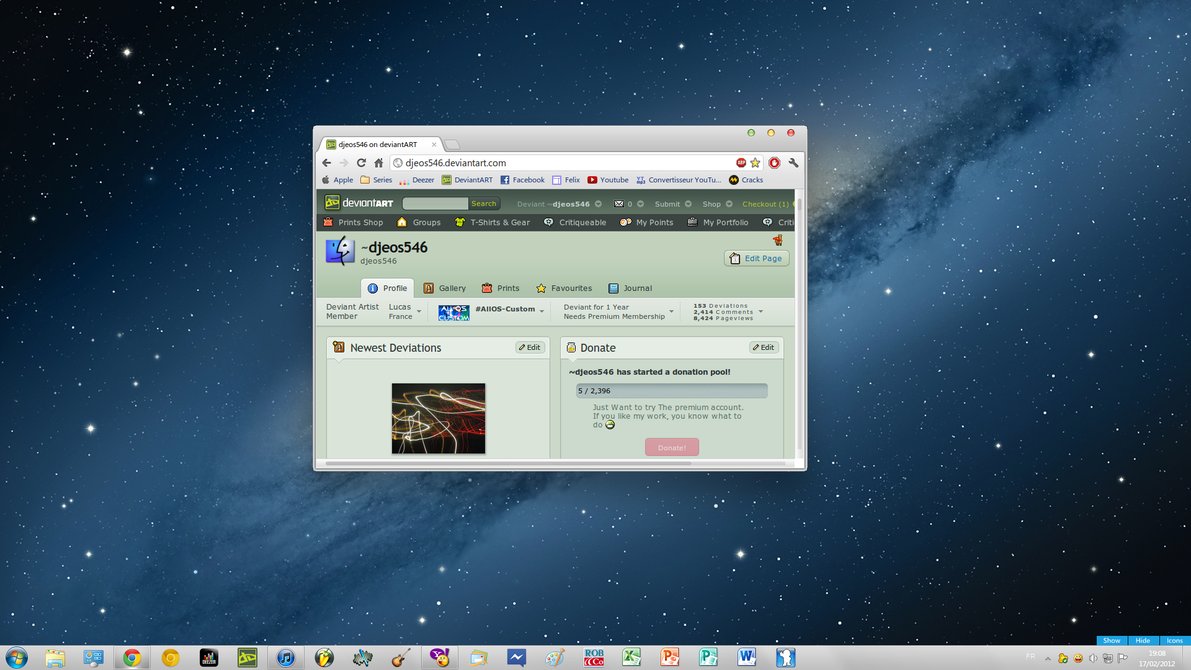Reload the page in Chrome
This screenshot has height=670, width=1191.
pos(361,163)
